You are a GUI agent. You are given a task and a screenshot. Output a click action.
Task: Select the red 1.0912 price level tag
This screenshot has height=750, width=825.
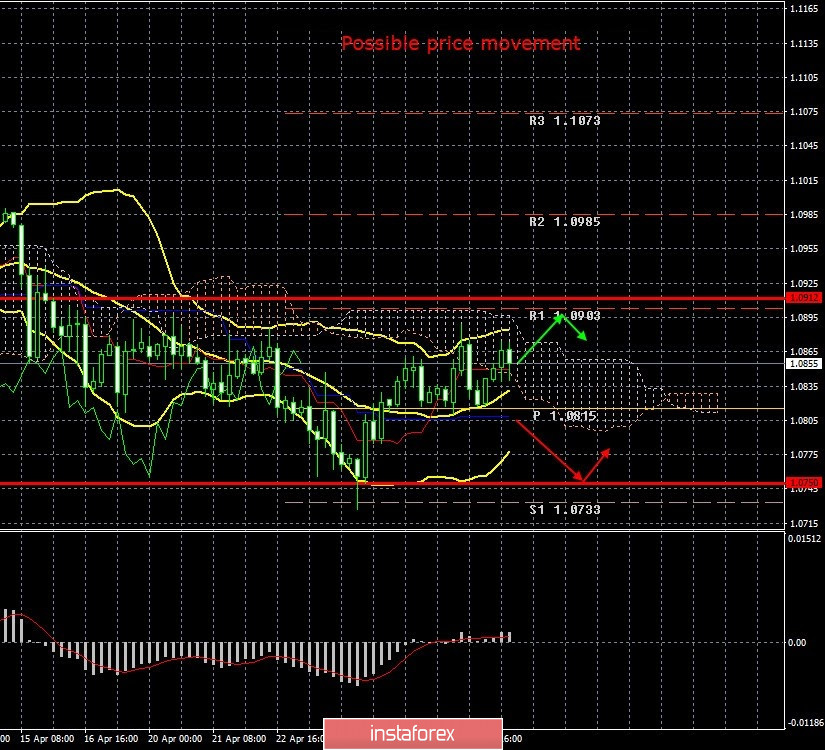click(x=804, y=298)
